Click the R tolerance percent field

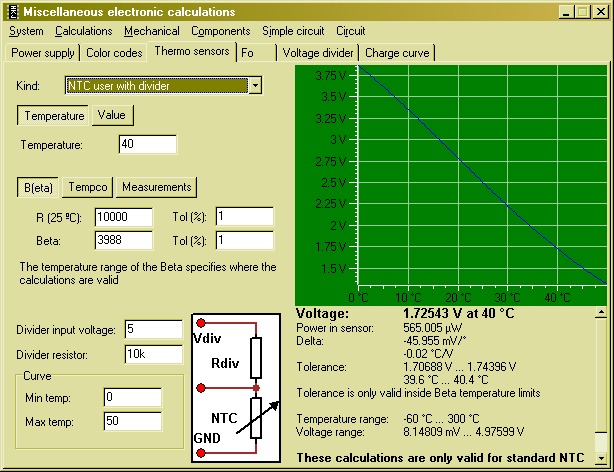click(x=245, y=217)
